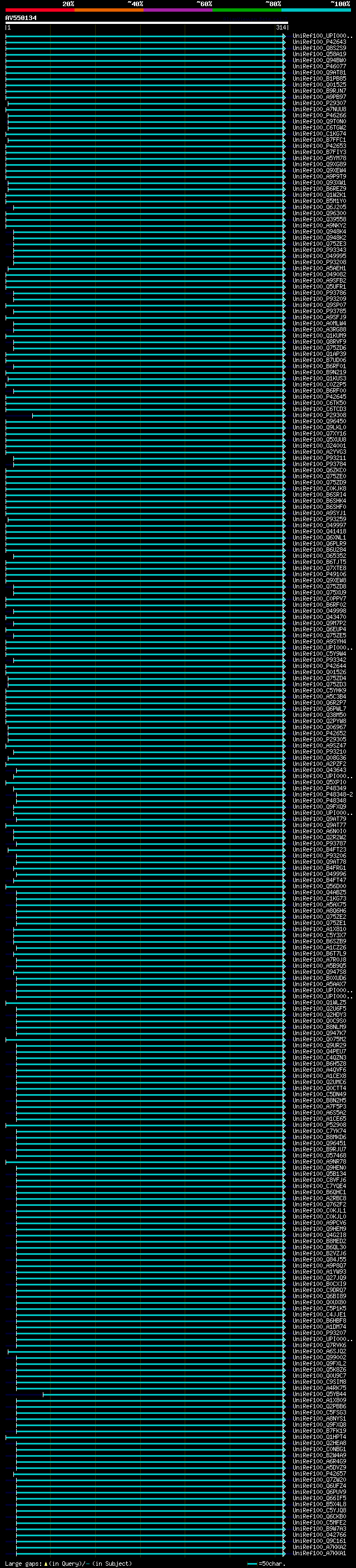Open hit UniRef100_P42643

tap(319, 43)
